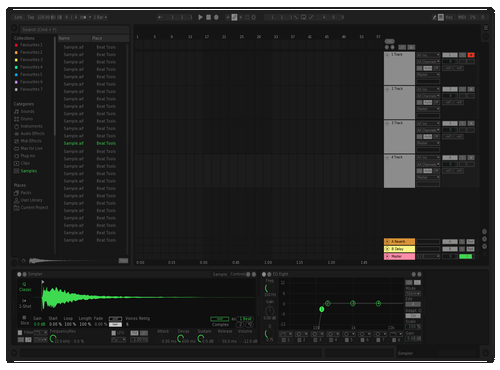Unfold track 2 Track with its arrow
Viewport: 500px width, 370px height.
(387, 89)
